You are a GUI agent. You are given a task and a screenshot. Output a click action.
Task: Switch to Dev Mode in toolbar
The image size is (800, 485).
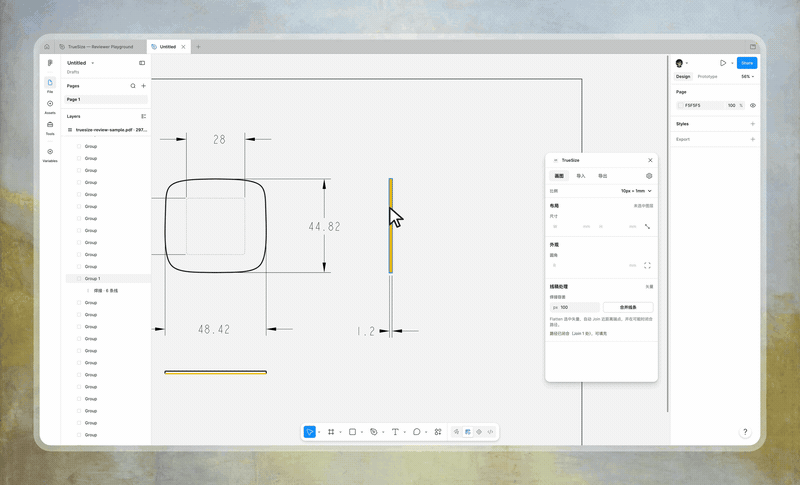490,432
